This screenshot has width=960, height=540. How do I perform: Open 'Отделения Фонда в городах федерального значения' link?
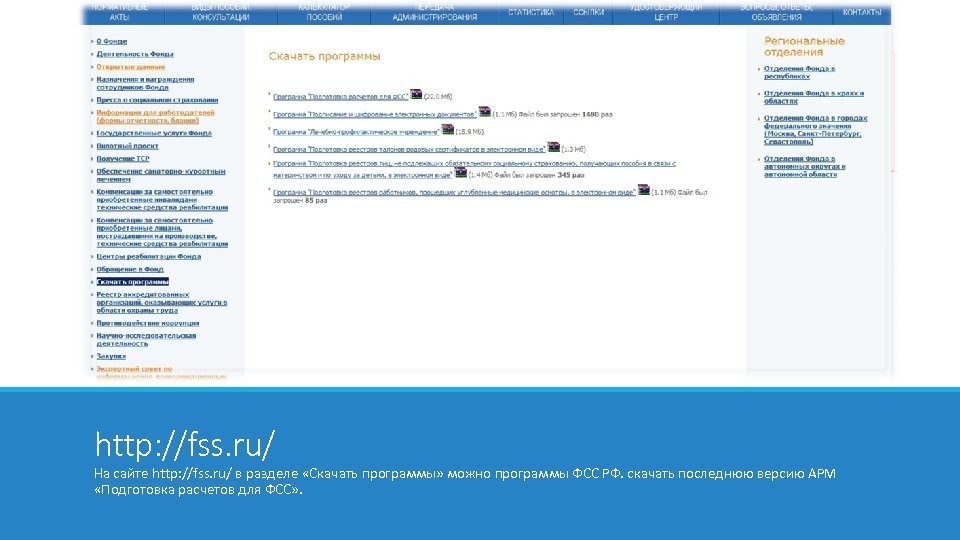click(x=815, y=130)
